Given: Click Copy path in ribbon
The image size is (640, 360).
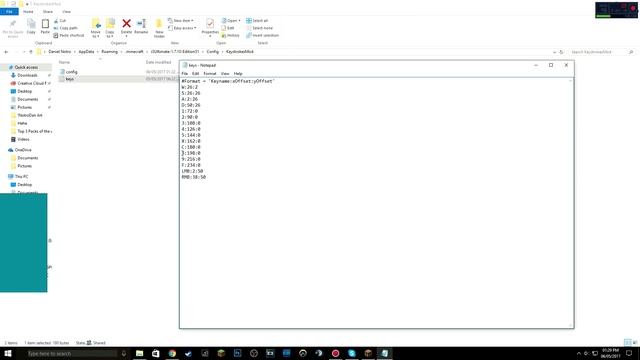Looking at the screenshot, I should (65, 28).
